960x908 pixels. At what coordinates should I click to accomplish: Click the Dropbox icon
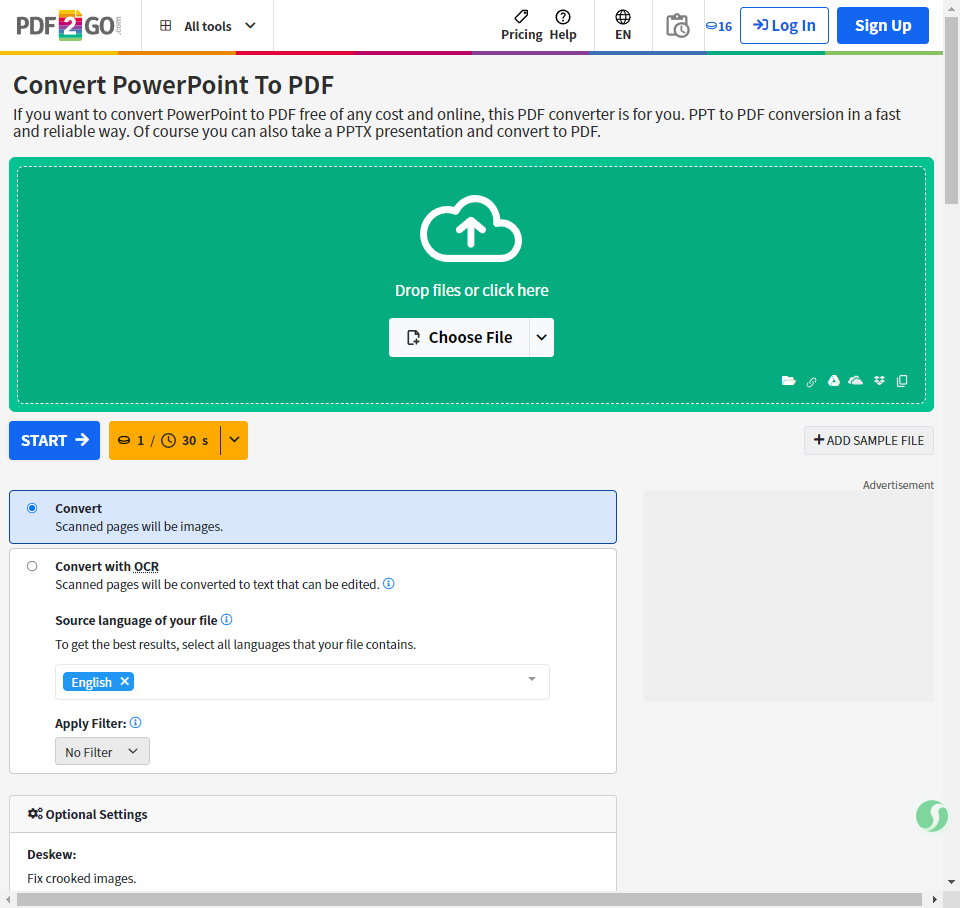pyautogui.click(x=879, y=381)
